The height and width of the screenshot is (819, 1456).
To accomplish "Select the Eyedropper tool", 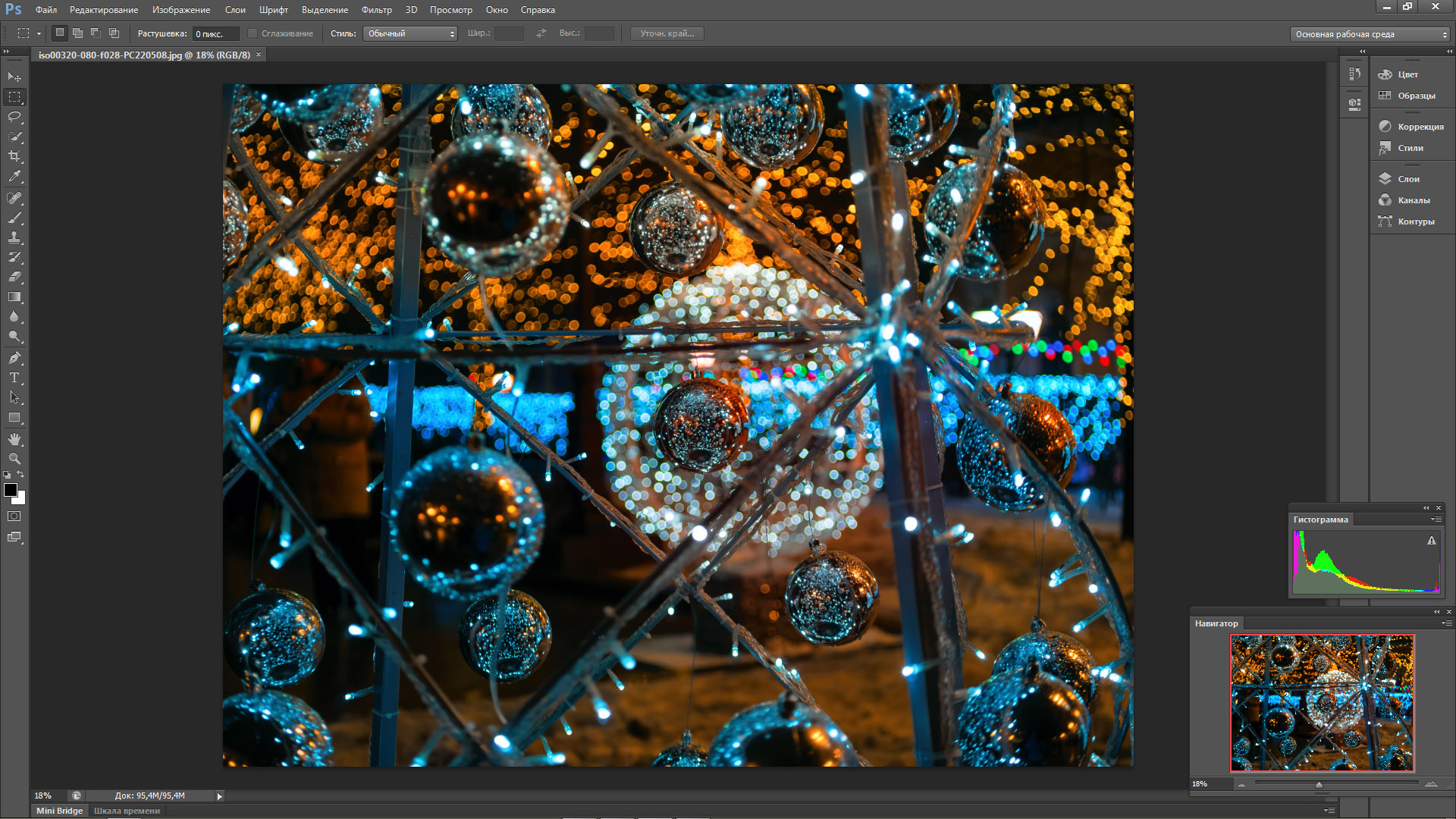I will tap(14, 176).
